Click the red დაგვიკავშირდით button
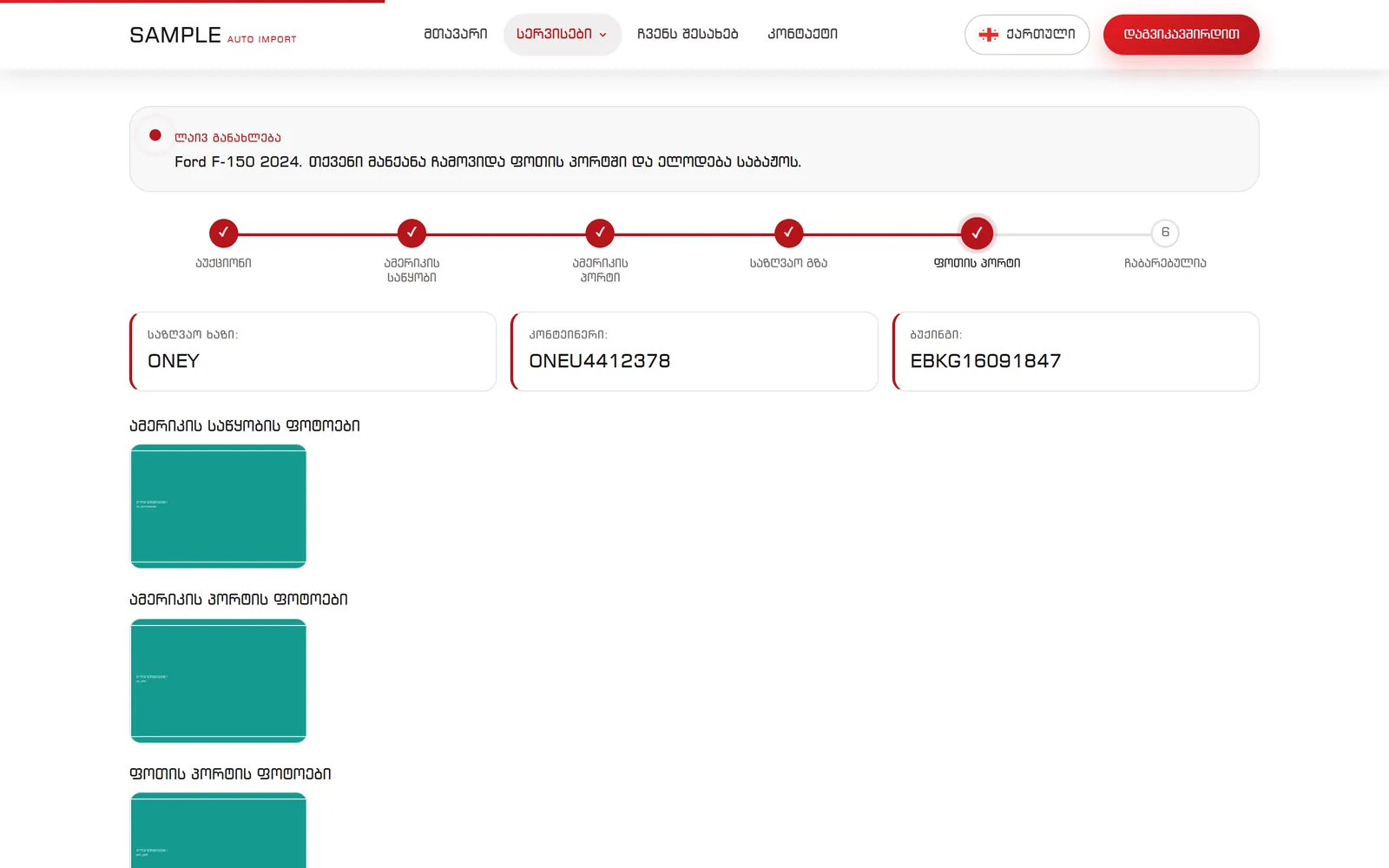This screenshot has height=868, width=1389. (1182, 35)
